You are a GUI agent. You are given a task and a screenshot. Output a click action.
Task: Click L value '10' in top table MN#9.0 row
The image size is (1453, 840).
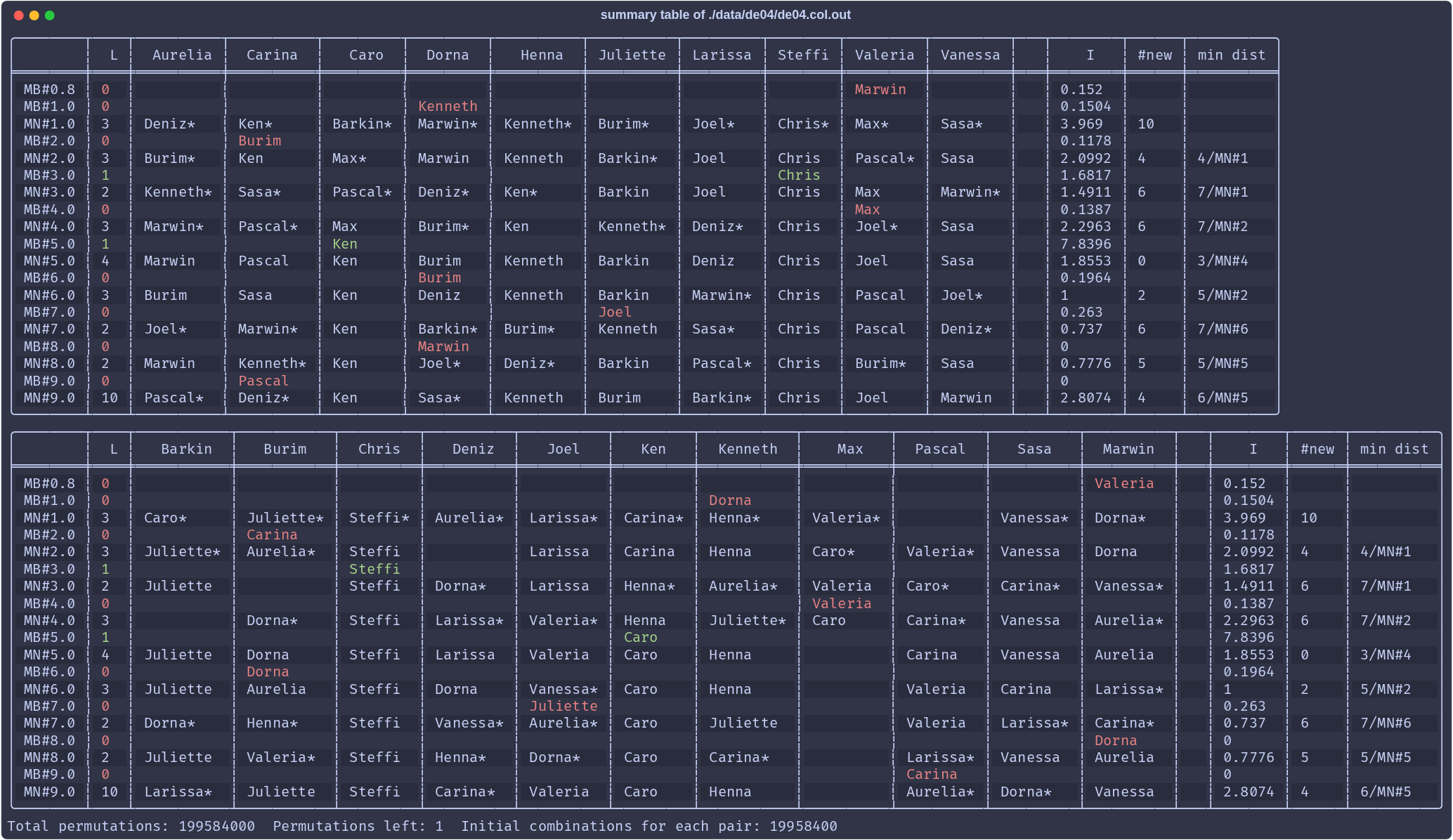coord(110,398)
